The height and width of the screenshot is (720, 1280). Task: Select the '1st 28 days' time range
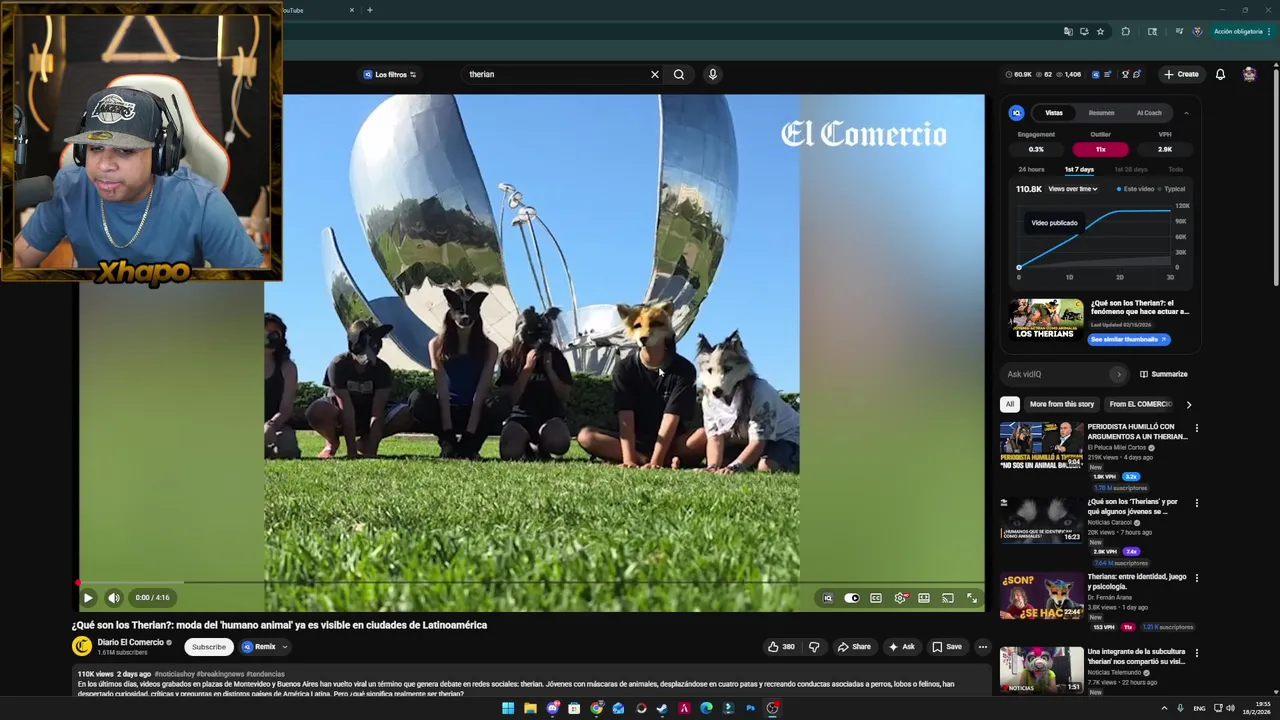1131,169
